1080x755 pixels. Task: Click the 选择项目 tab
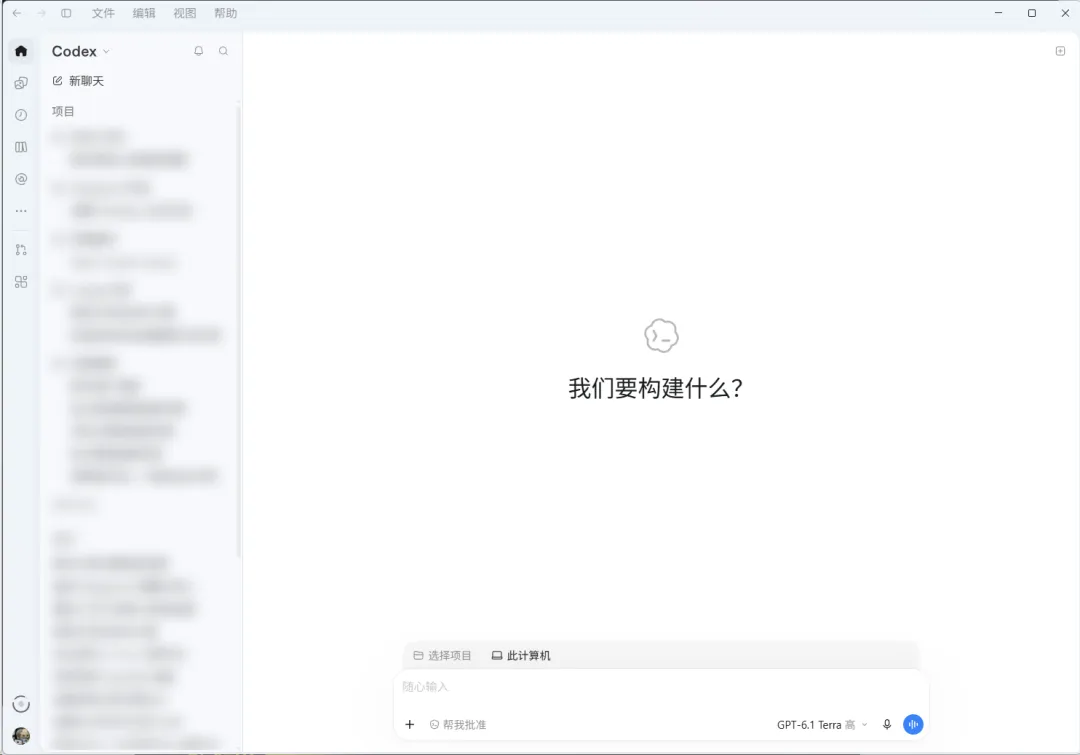tap(442, 656)
